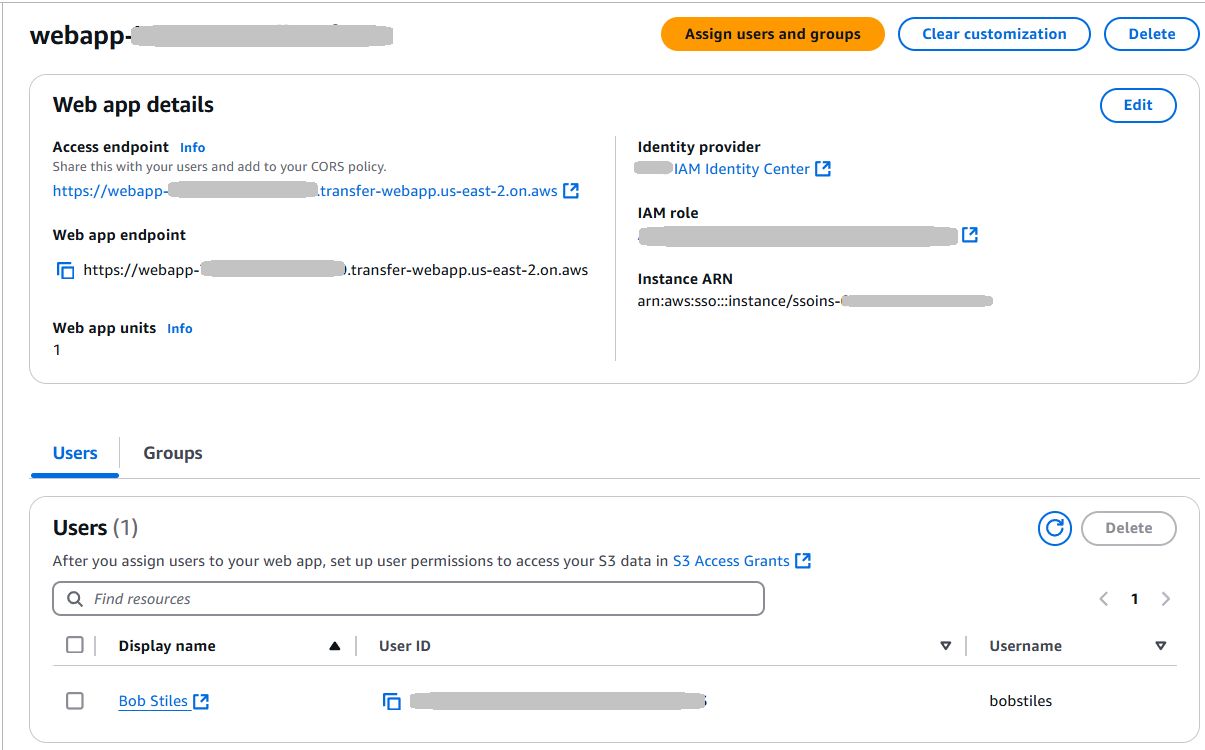This screenshot has width=1205, height=750.
Task: Copy the Web app endpoint URL
Action: click(x=66, y=270)
